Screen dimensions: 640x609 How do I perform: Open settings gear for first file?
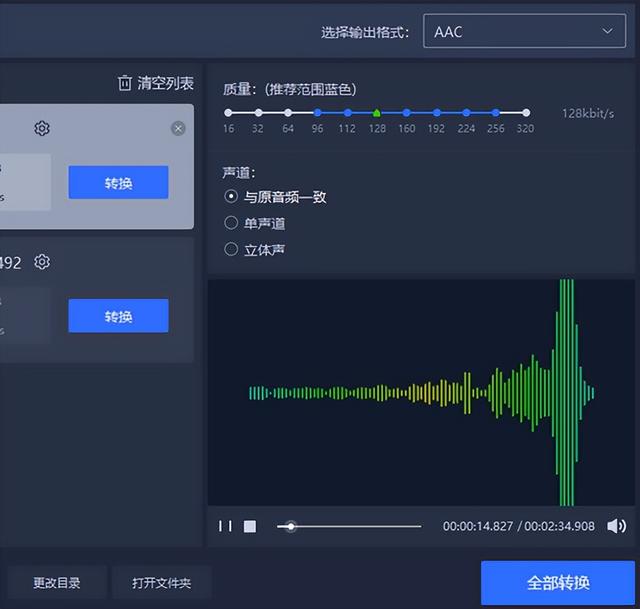(42, 128)
